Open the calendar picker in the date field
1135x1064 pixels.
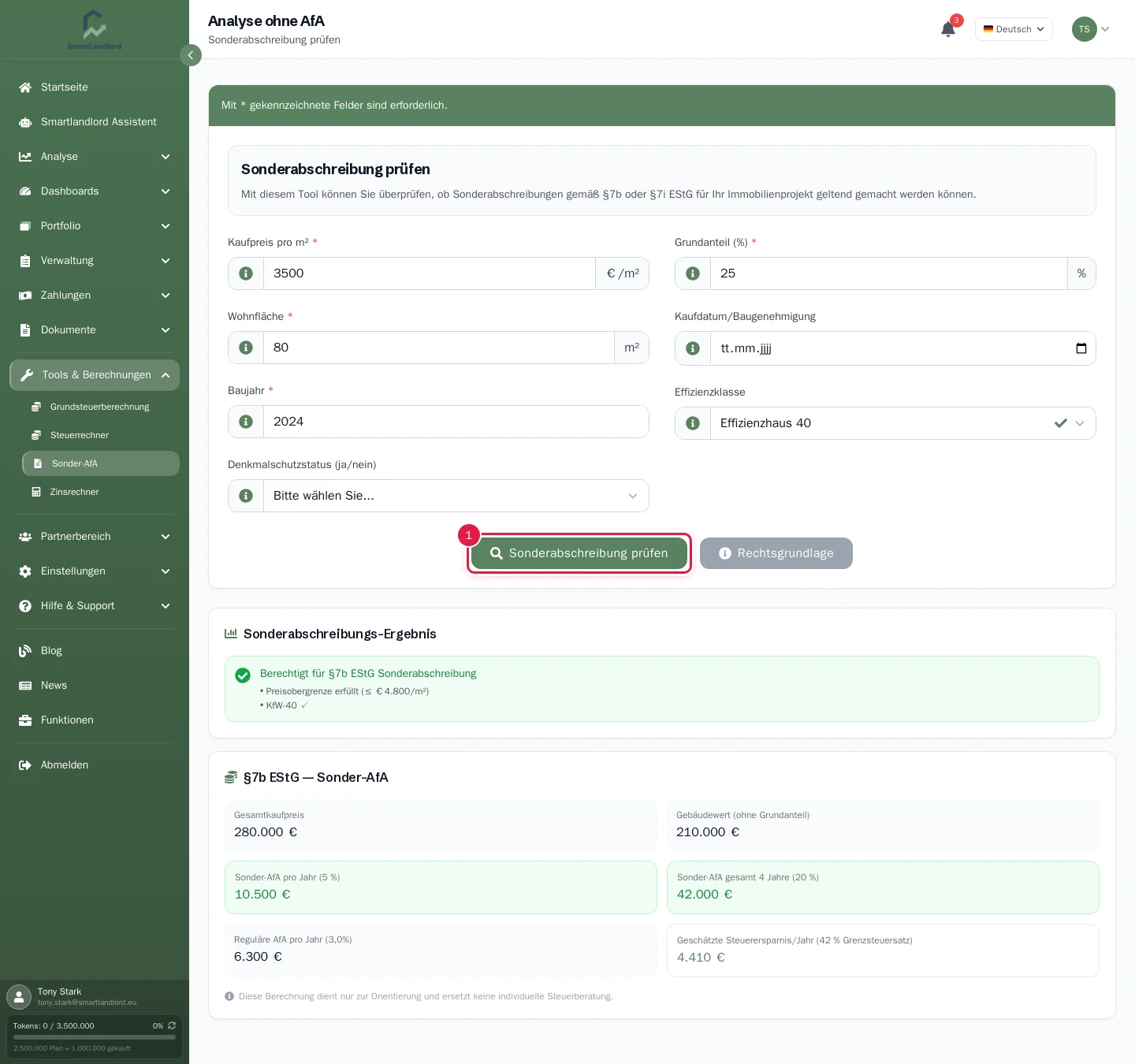pyautogui.click(x=1081, y=348)
